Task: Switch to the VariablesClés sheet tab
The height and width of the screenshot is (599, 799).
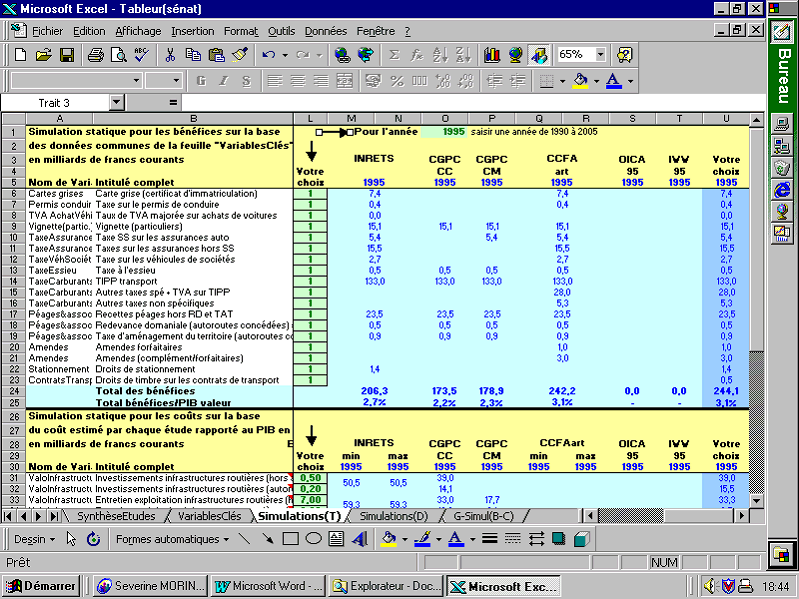Action: point(209,516)
